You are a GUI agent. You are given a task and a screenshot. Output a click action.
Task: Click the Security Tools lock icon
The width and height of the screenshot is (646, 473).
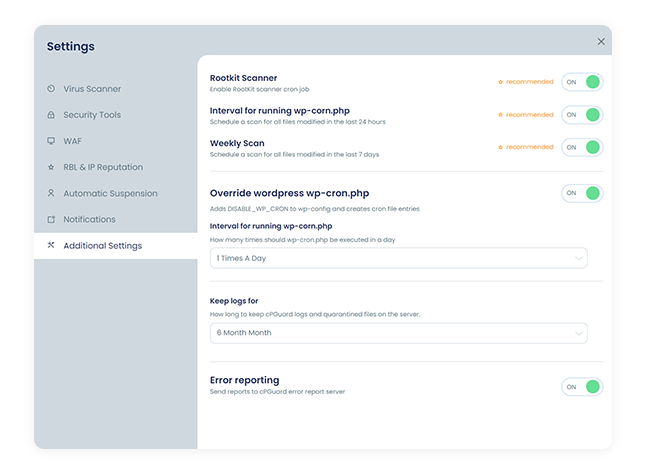[x=51, y=115]
